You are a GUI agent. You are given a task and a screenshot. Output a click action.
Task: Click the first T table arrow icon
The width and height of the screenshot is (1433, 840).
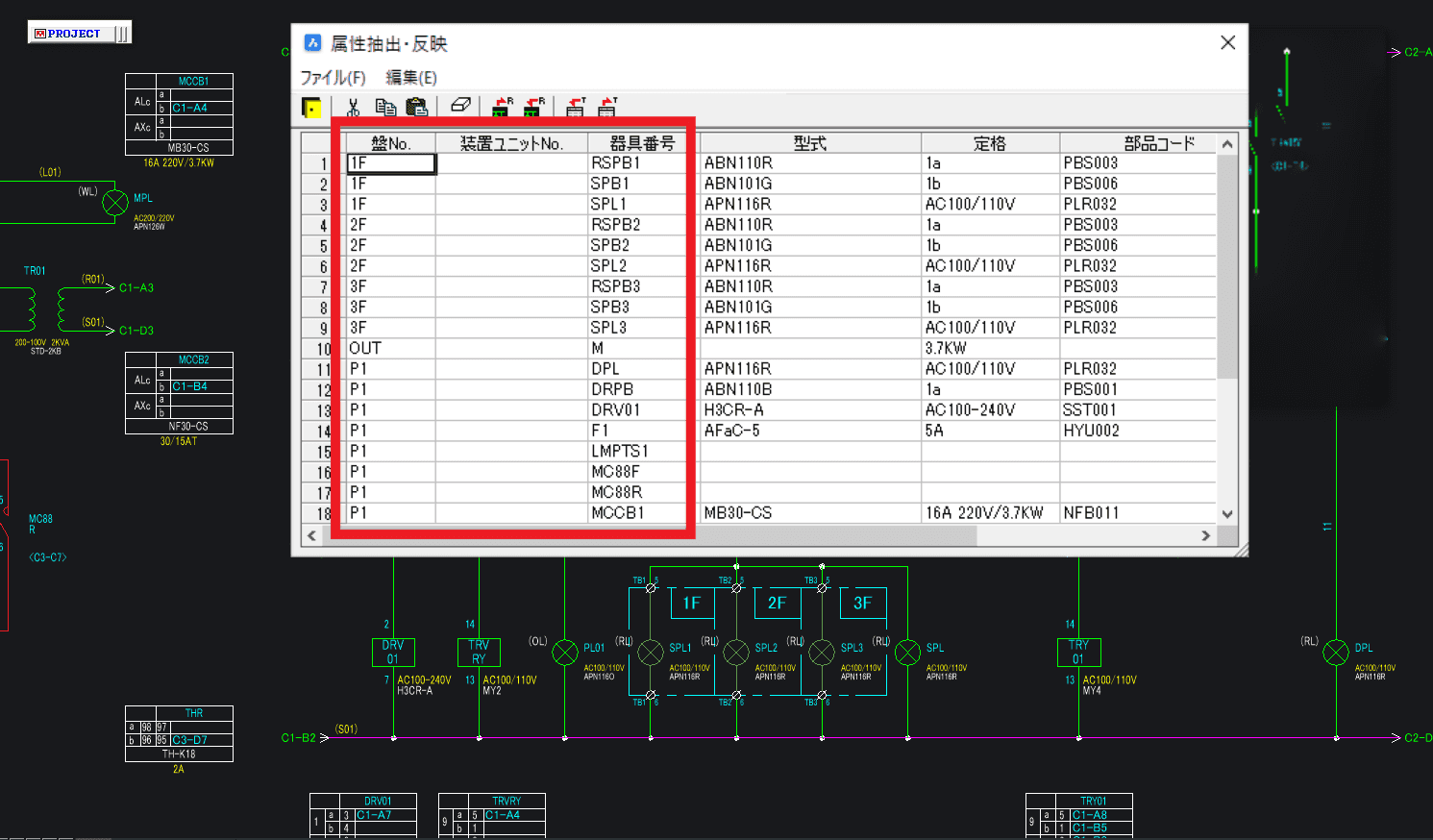point(576,108)
